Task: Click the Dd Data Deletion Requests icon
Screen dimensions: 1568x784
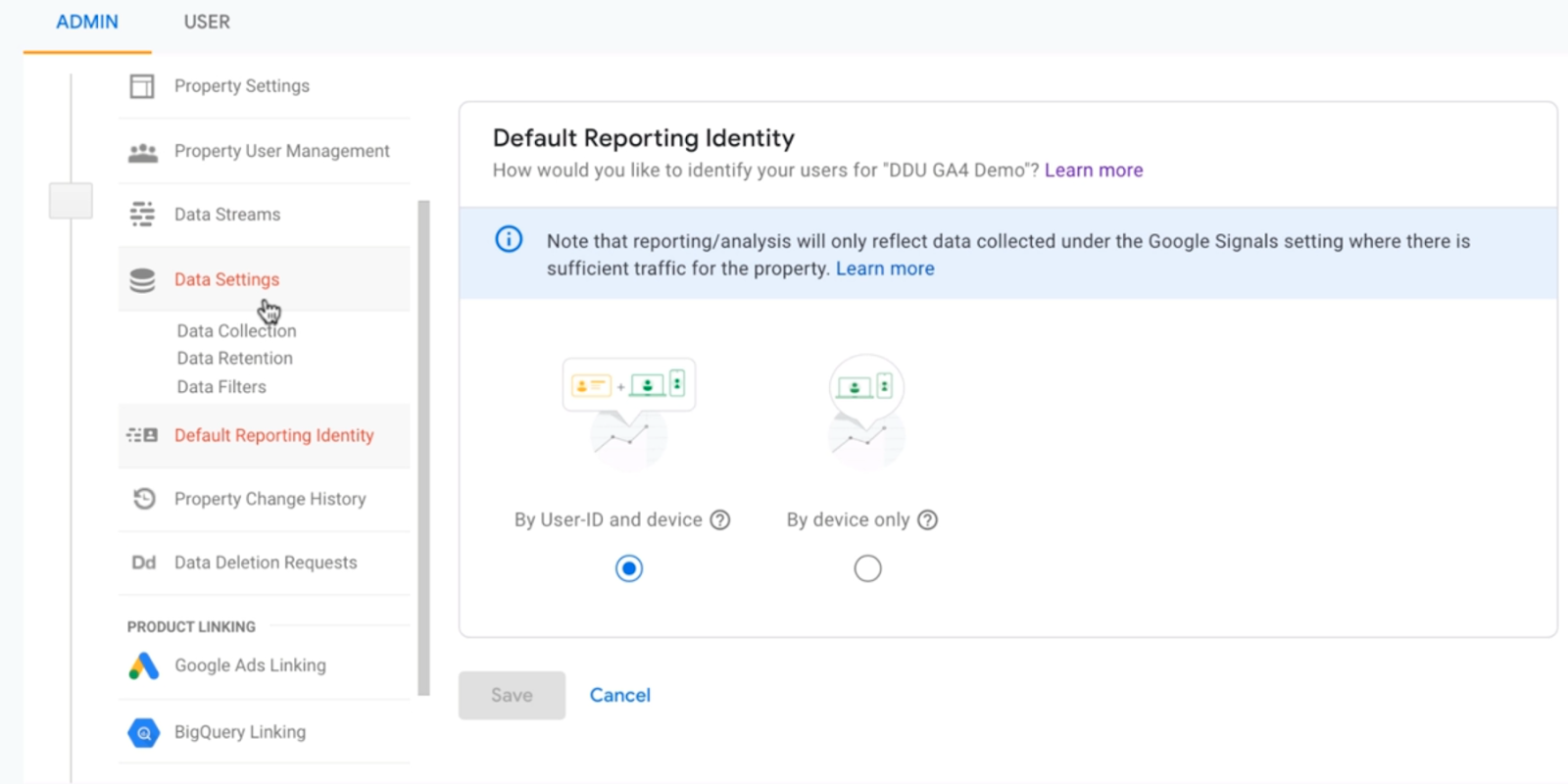Action: [143, 563]
